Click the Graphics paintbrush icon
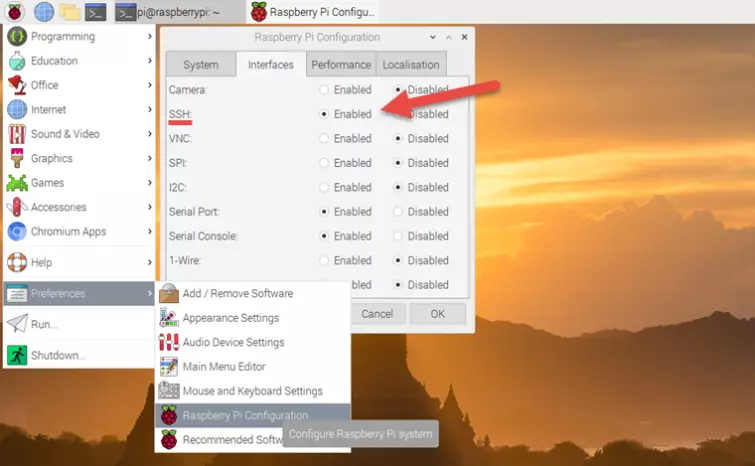The height and width of the screenshot is (466, 755). (x=17, y=158)
